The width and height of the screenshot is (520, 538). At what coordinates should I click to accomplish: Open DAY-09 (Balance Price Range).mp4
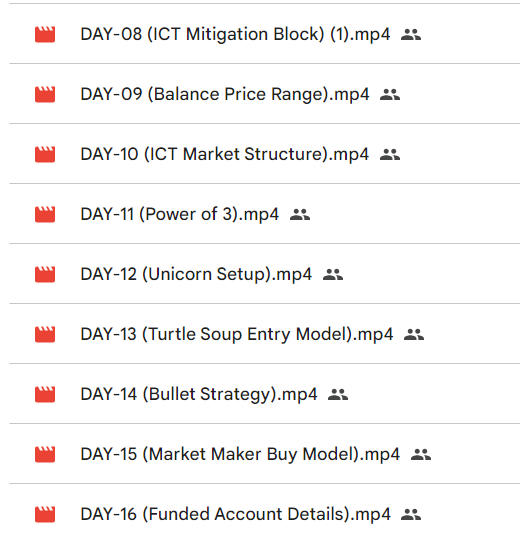pos(225,94)
